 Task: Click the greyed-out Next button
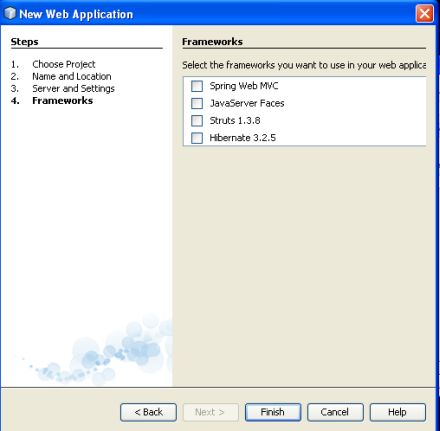(211, 412)
